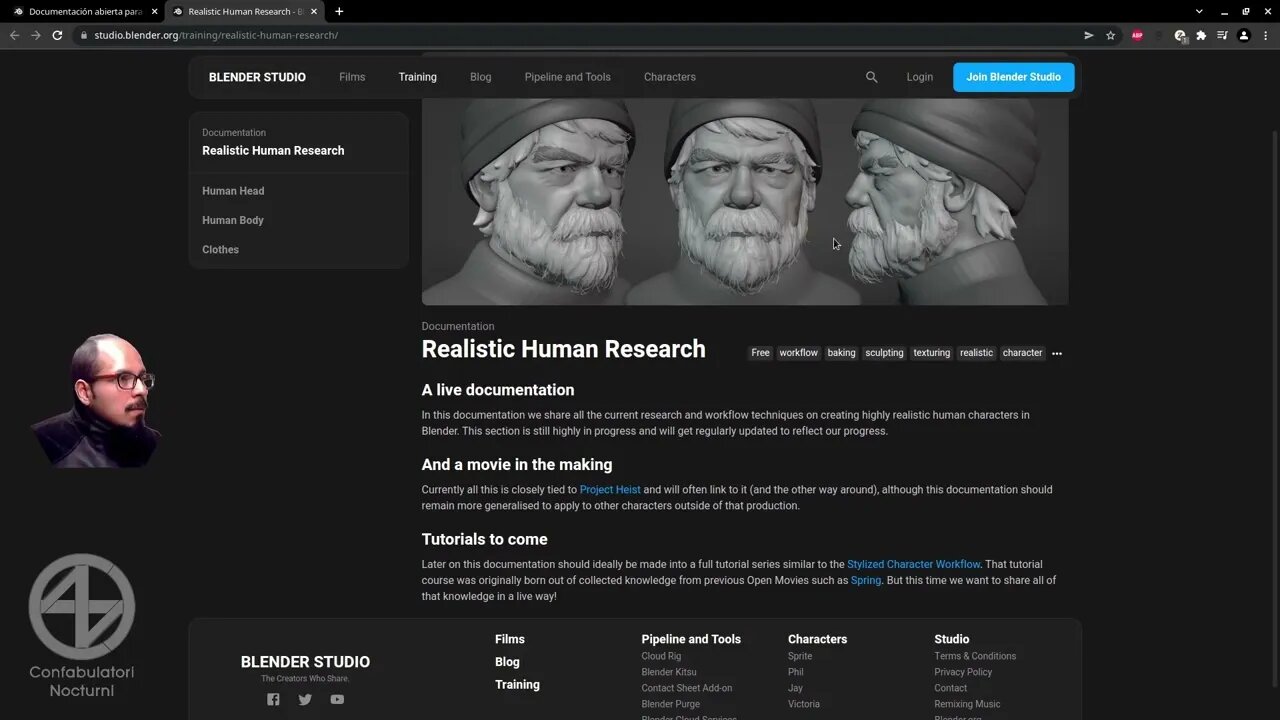This screenshot has height=720, width=1280.
Task: Open footer Phil character link
Action: [x=796, y=672]
